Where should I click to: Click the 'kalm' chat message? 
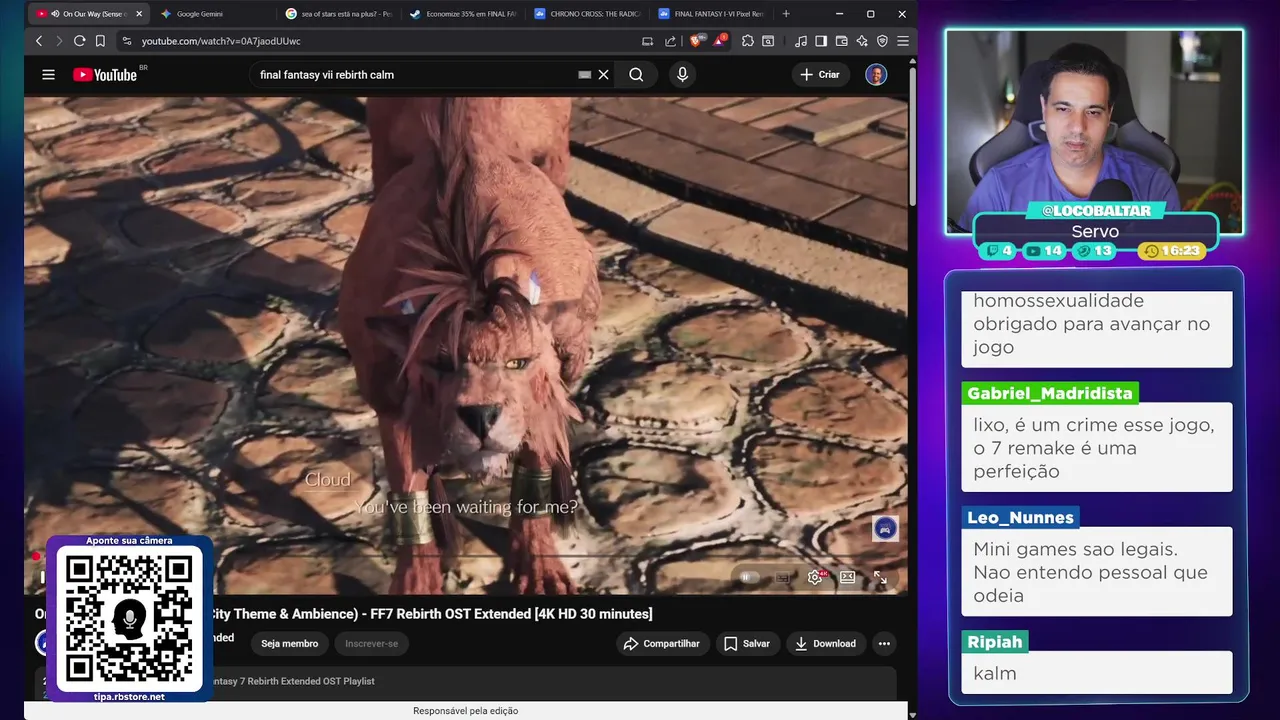coord(1097,673)
